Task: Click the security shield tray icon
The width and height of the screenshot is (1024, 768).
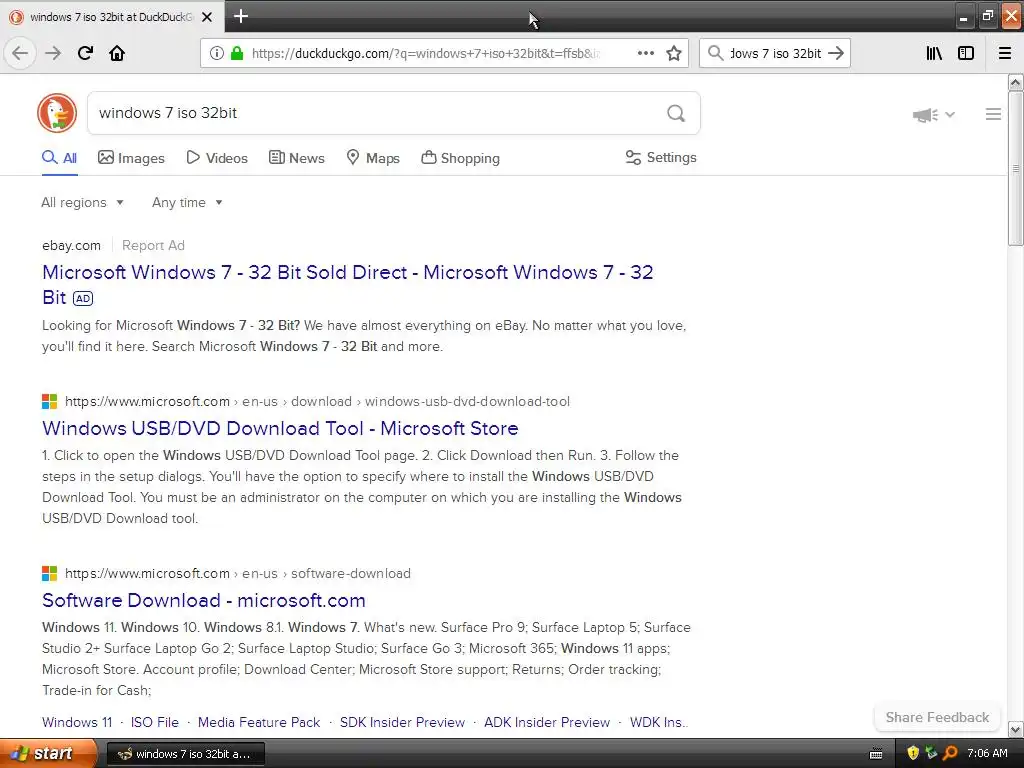Action: pos(913,753)
